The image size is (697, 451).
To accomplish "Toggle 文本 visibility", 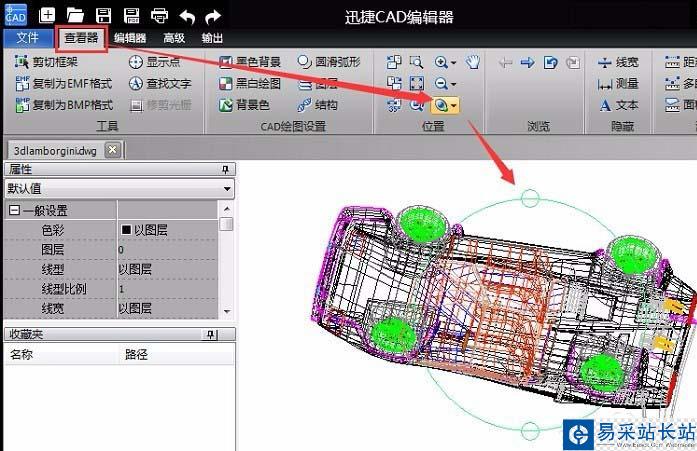I will (x=618, y=105).
